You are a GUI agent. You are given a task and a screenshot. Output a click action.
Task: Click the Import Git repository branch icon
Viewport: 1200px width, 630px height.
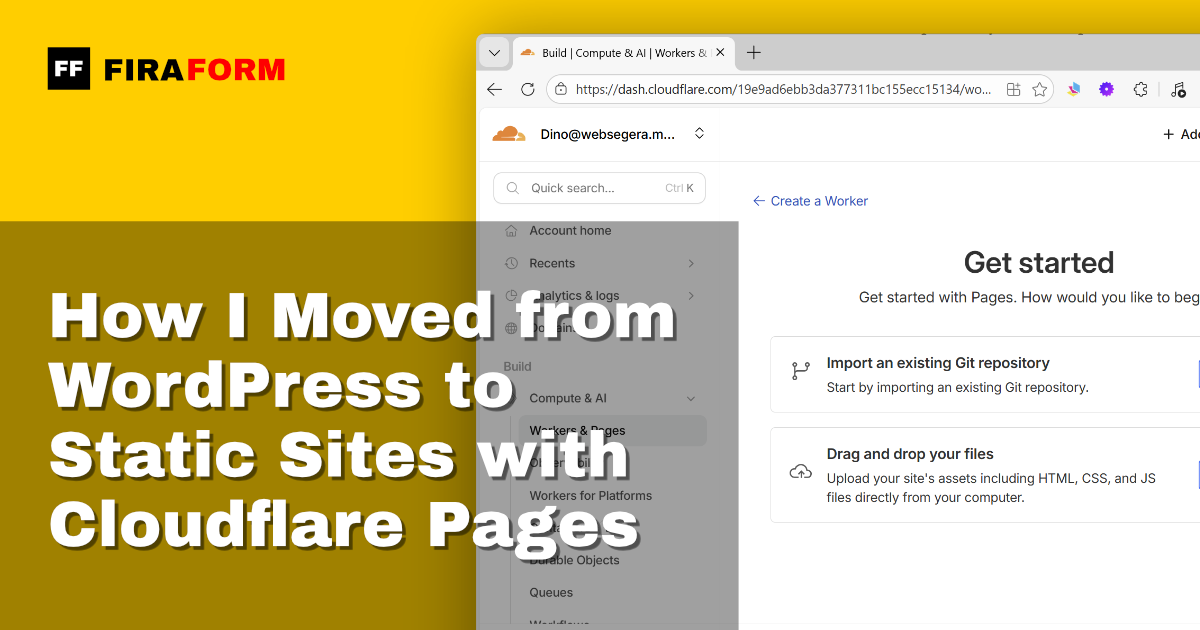point(800,371)
